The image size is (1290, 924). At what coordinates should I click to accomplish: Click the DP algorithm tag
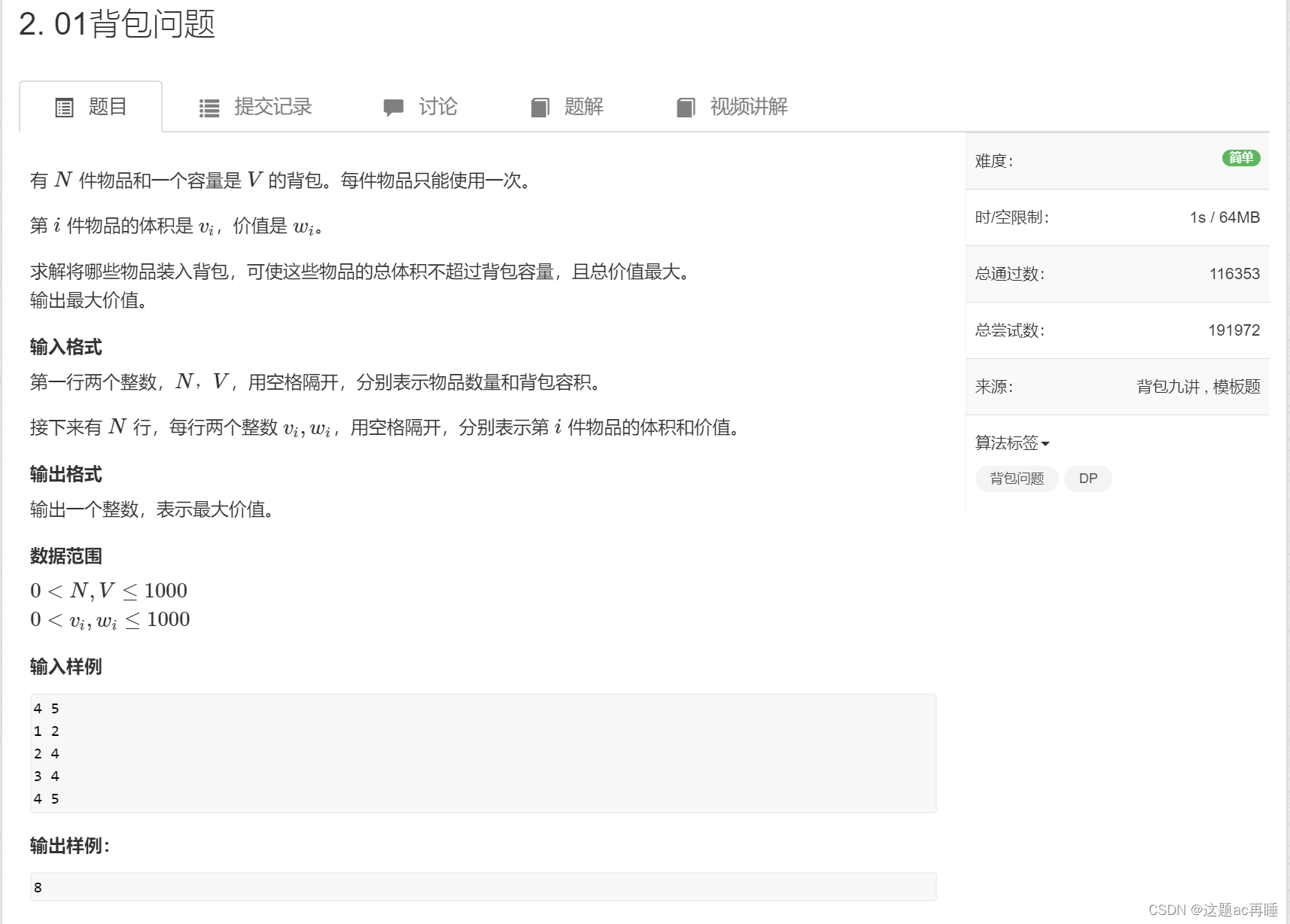click(1088, 479)
